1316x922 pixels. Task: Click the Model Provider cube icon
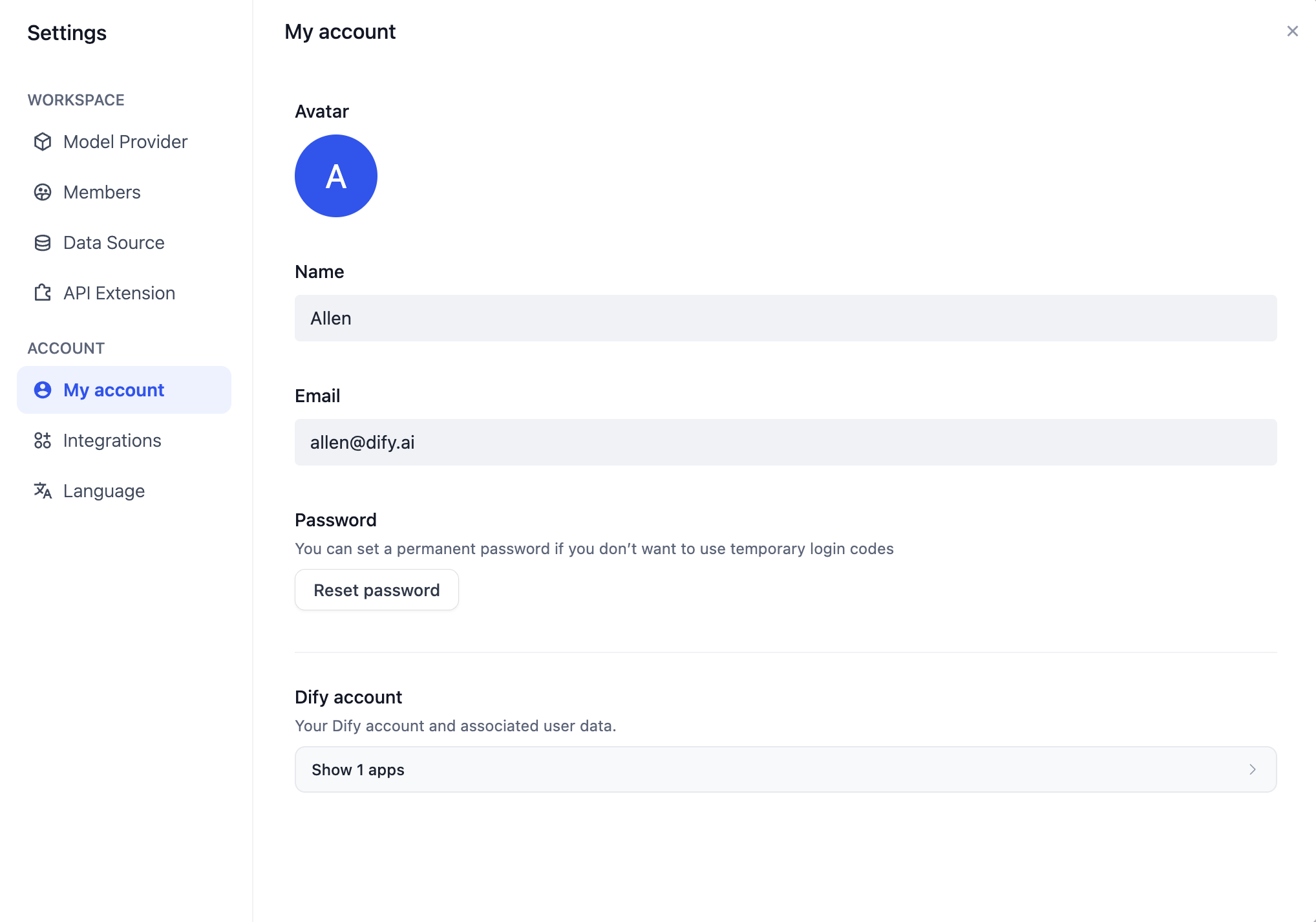43,142
